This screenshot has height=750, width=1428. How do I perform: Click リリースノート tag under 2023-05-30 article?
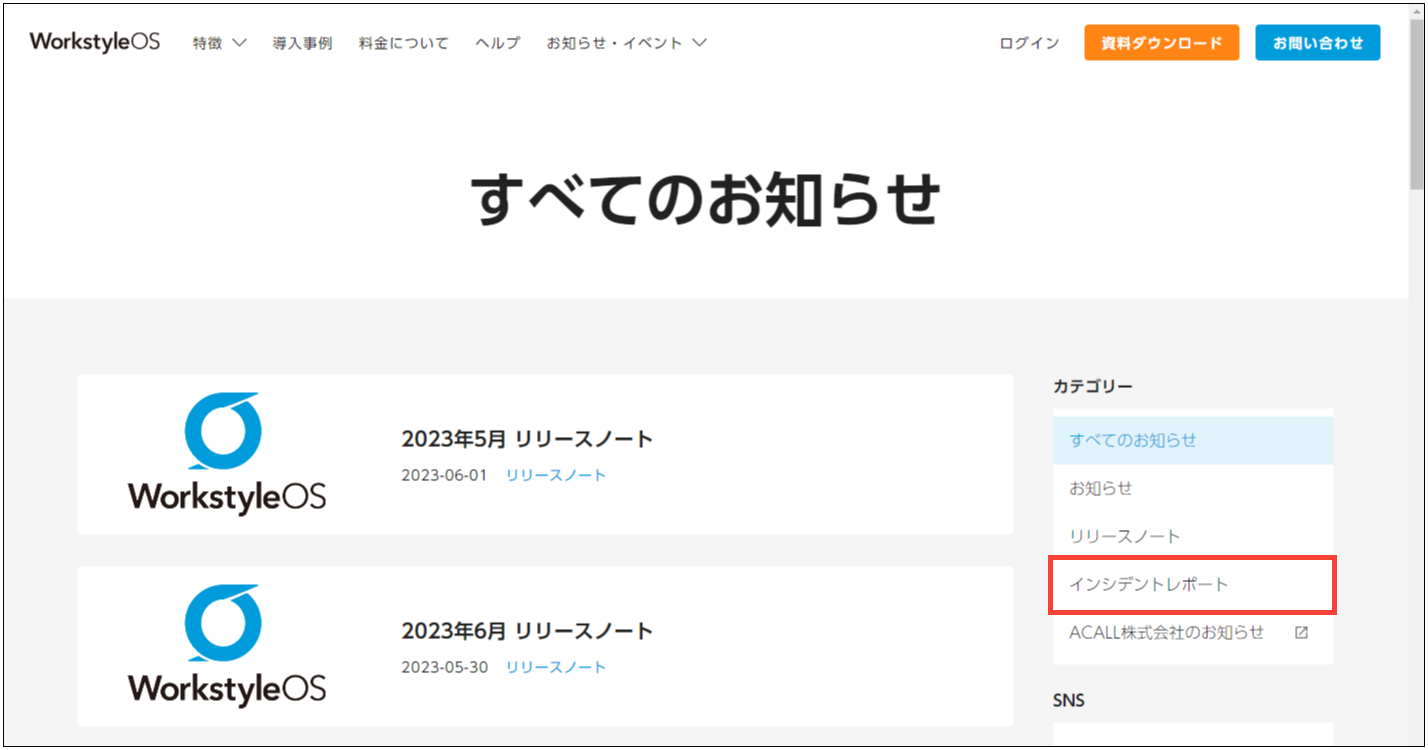(556, 667)
